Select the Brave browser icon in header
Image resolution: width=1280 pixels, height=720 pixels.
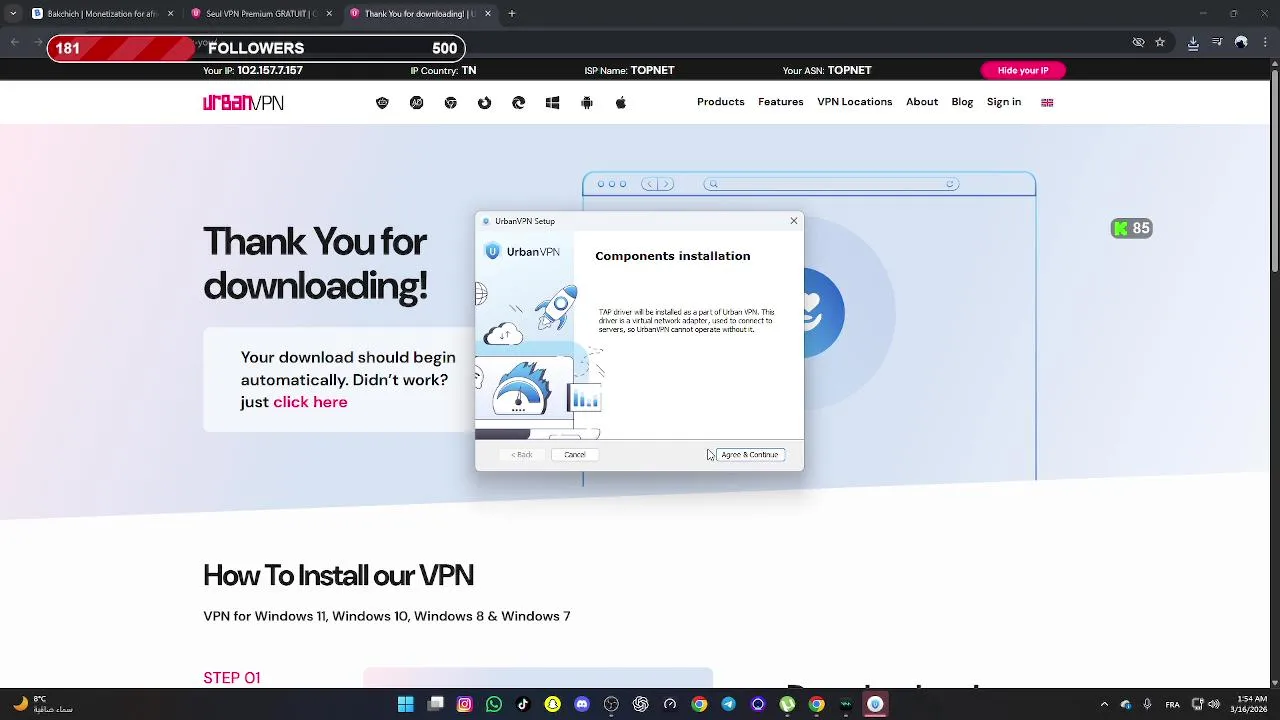tap(382, 103)
